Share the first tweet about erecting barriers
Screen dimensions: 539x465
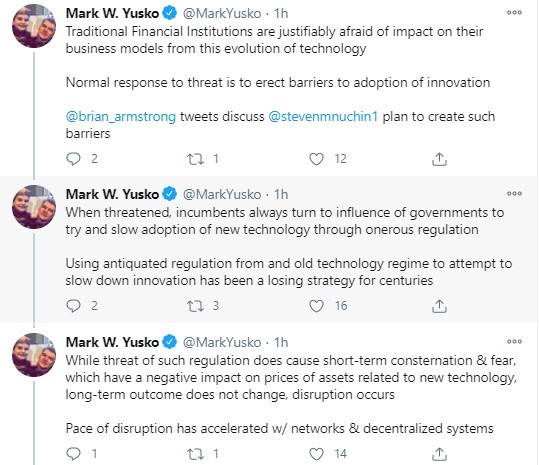click(439, 159)
